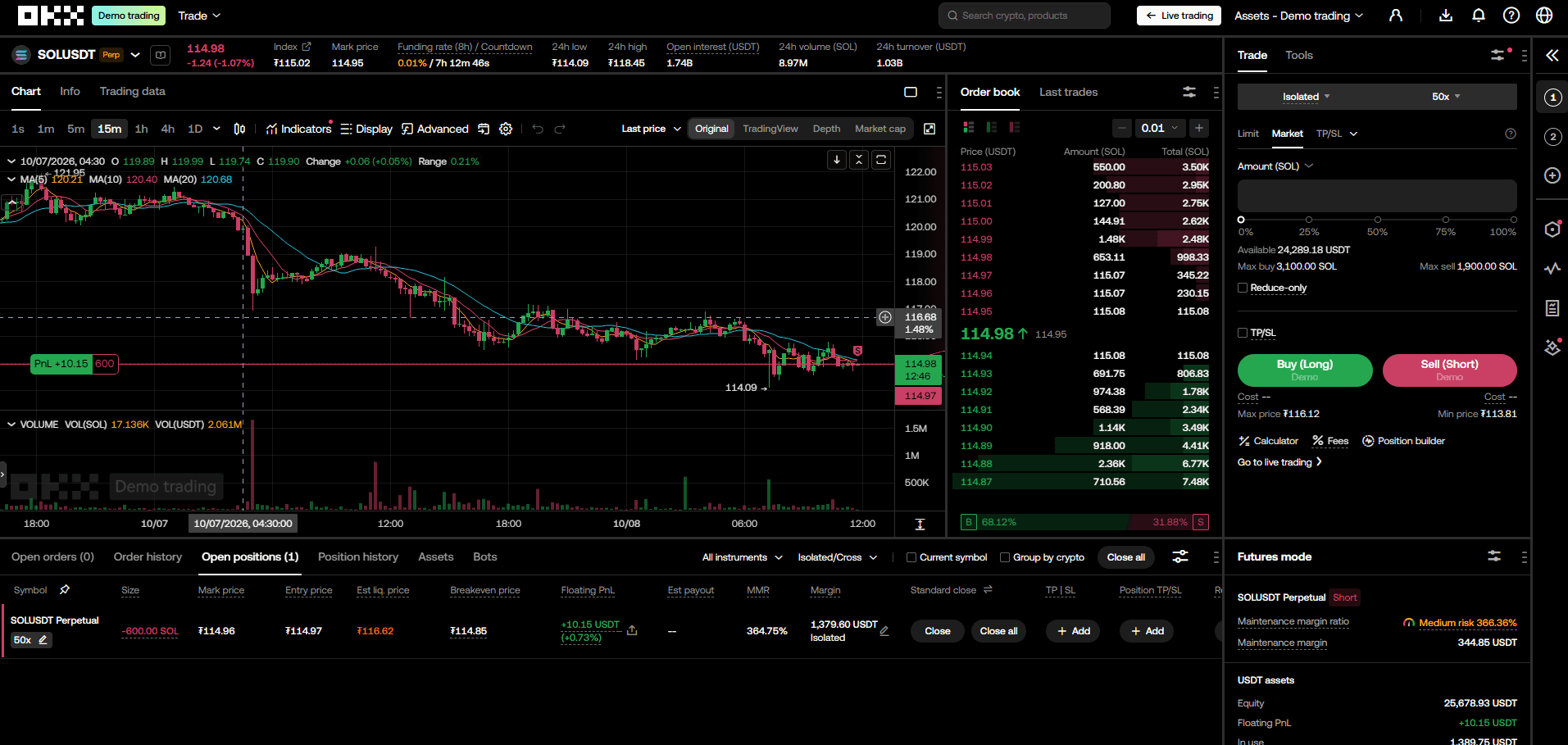Open more timeframes dropdown after 1D
The width and height of the screenshot is (1568, 745).
(x=216, y=129)
